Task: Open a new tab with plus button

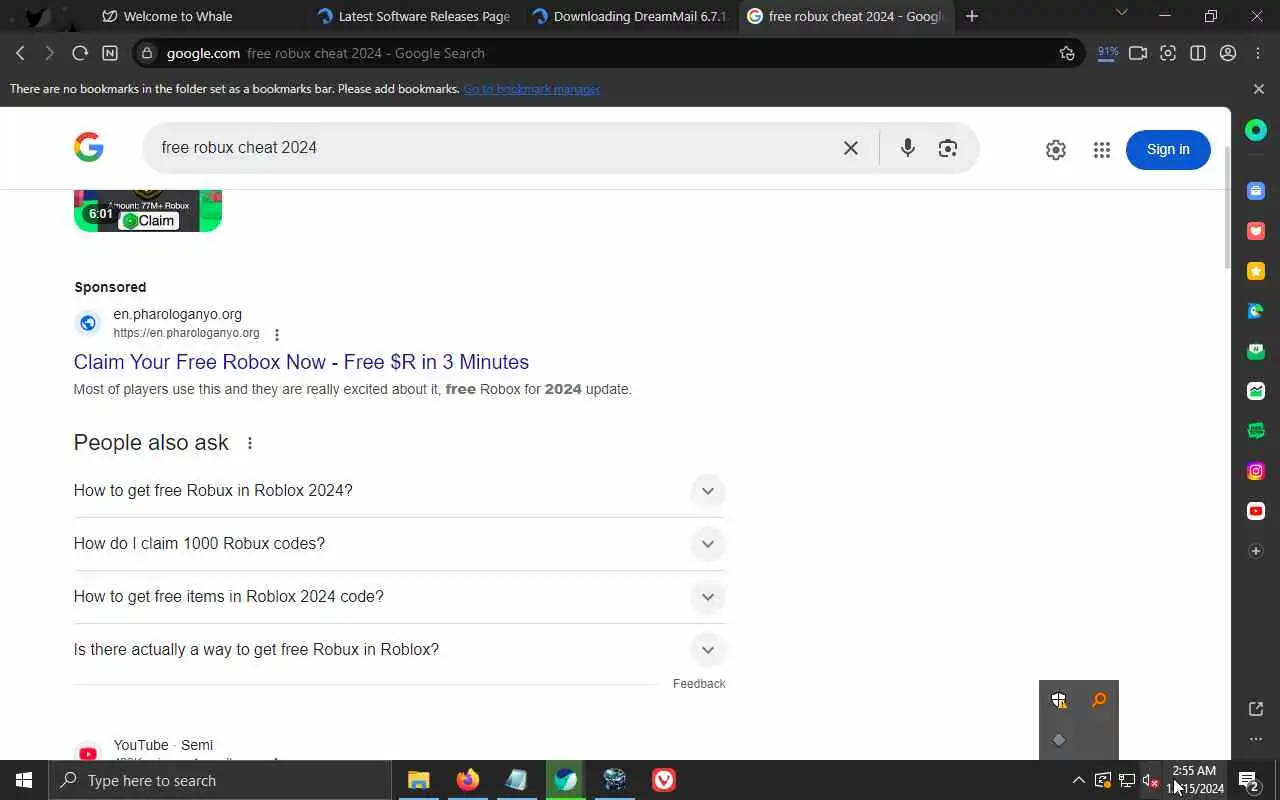Action: tap(972, 16)
